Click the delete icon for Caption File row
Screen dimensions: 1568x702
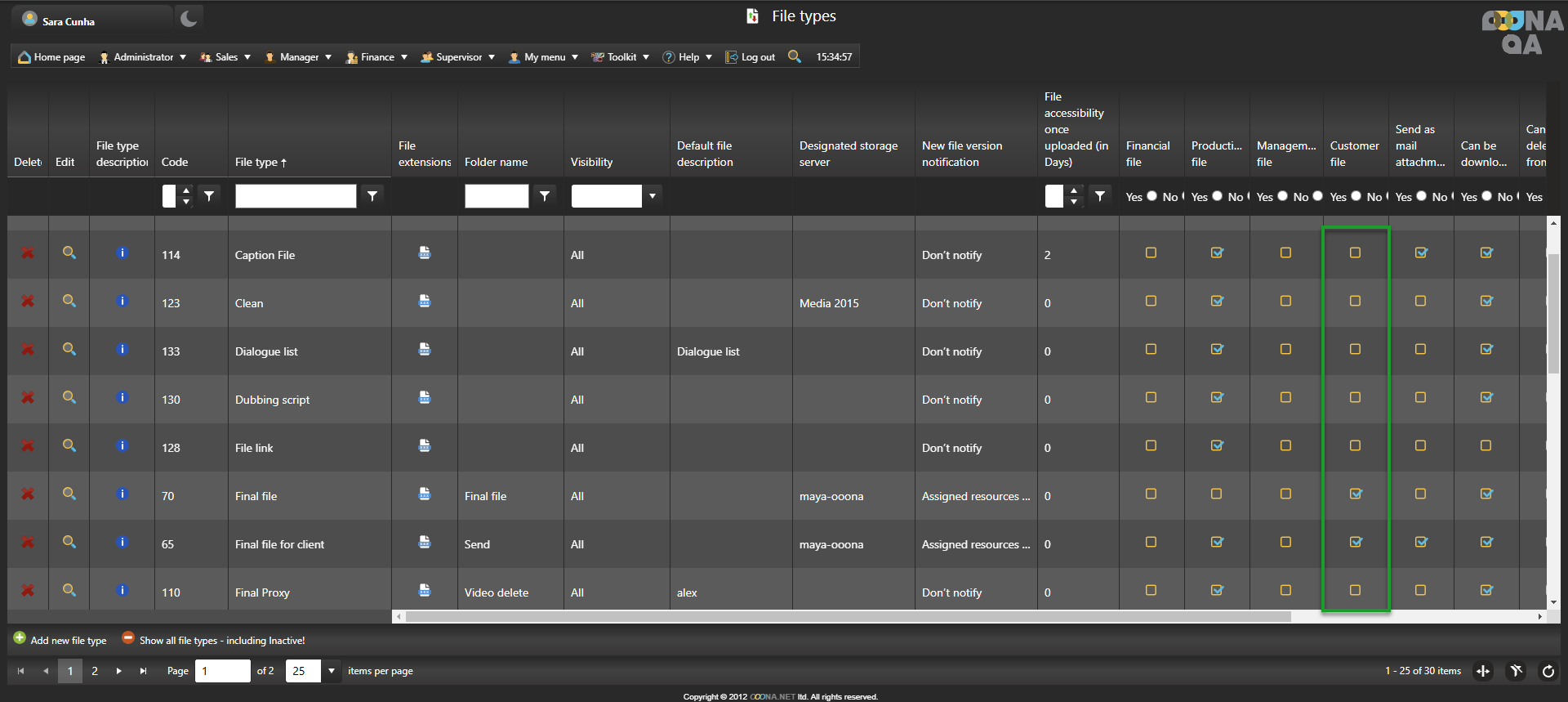[x=28, y=253]
